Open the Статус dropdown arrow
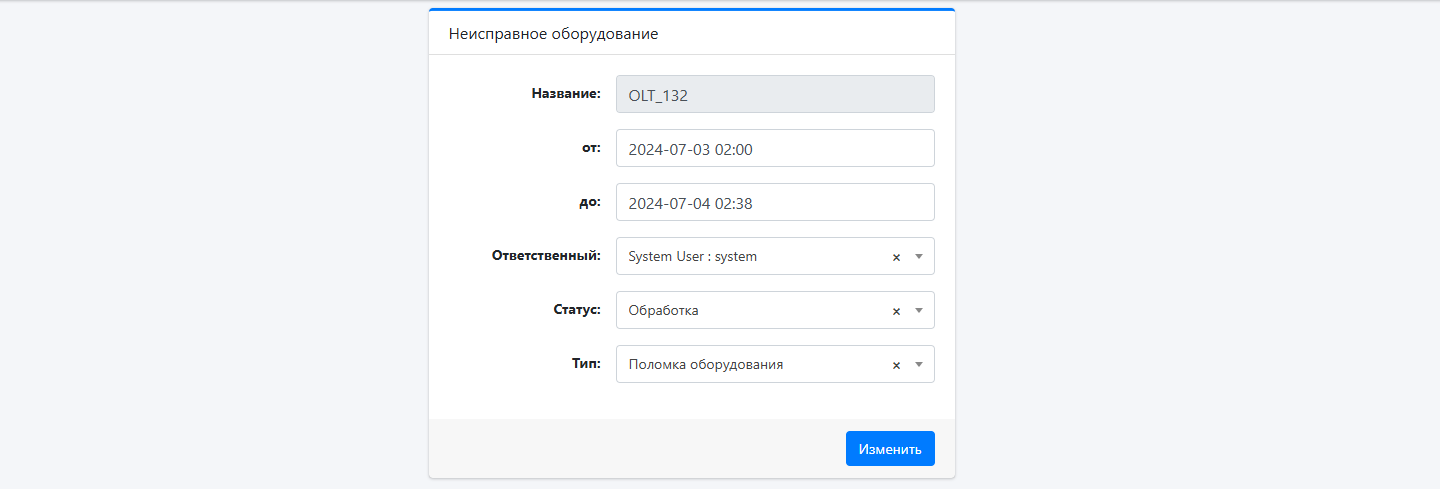Image resolution: width=1440 pixels, height=489 pixels. (919, 310)
